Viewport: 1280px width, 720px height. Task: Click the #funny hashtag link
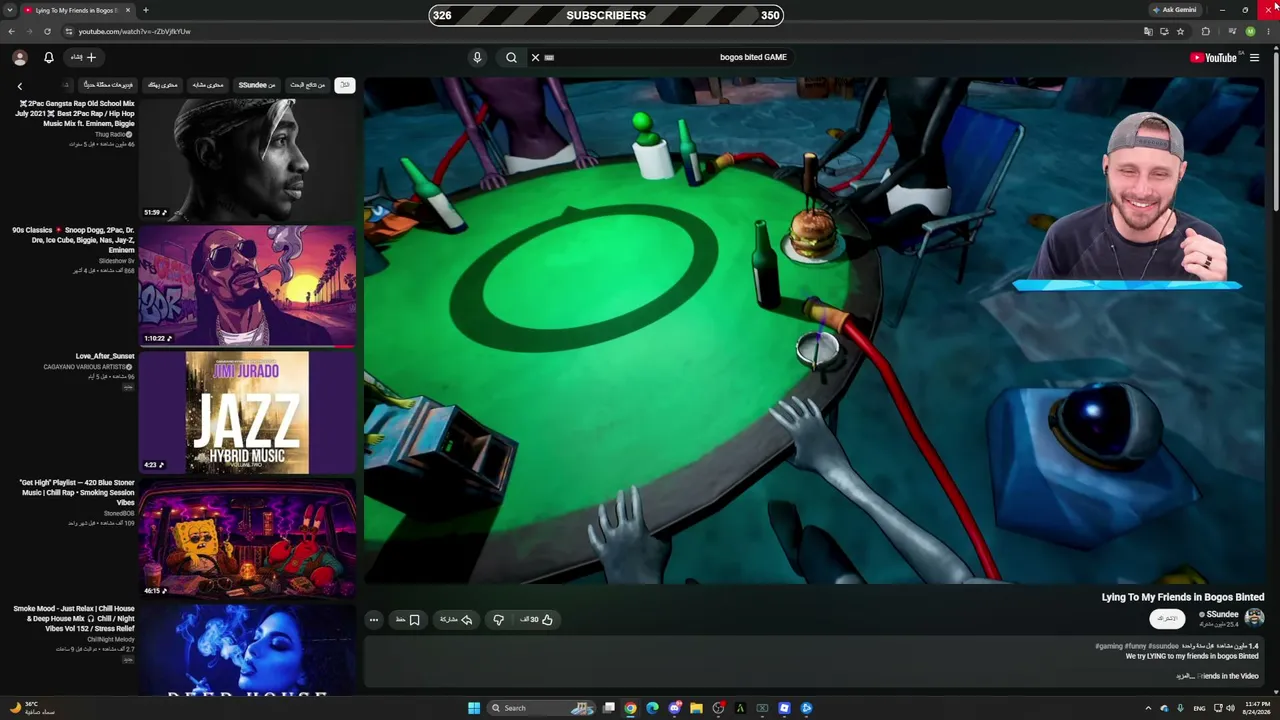pos(1135,646)
